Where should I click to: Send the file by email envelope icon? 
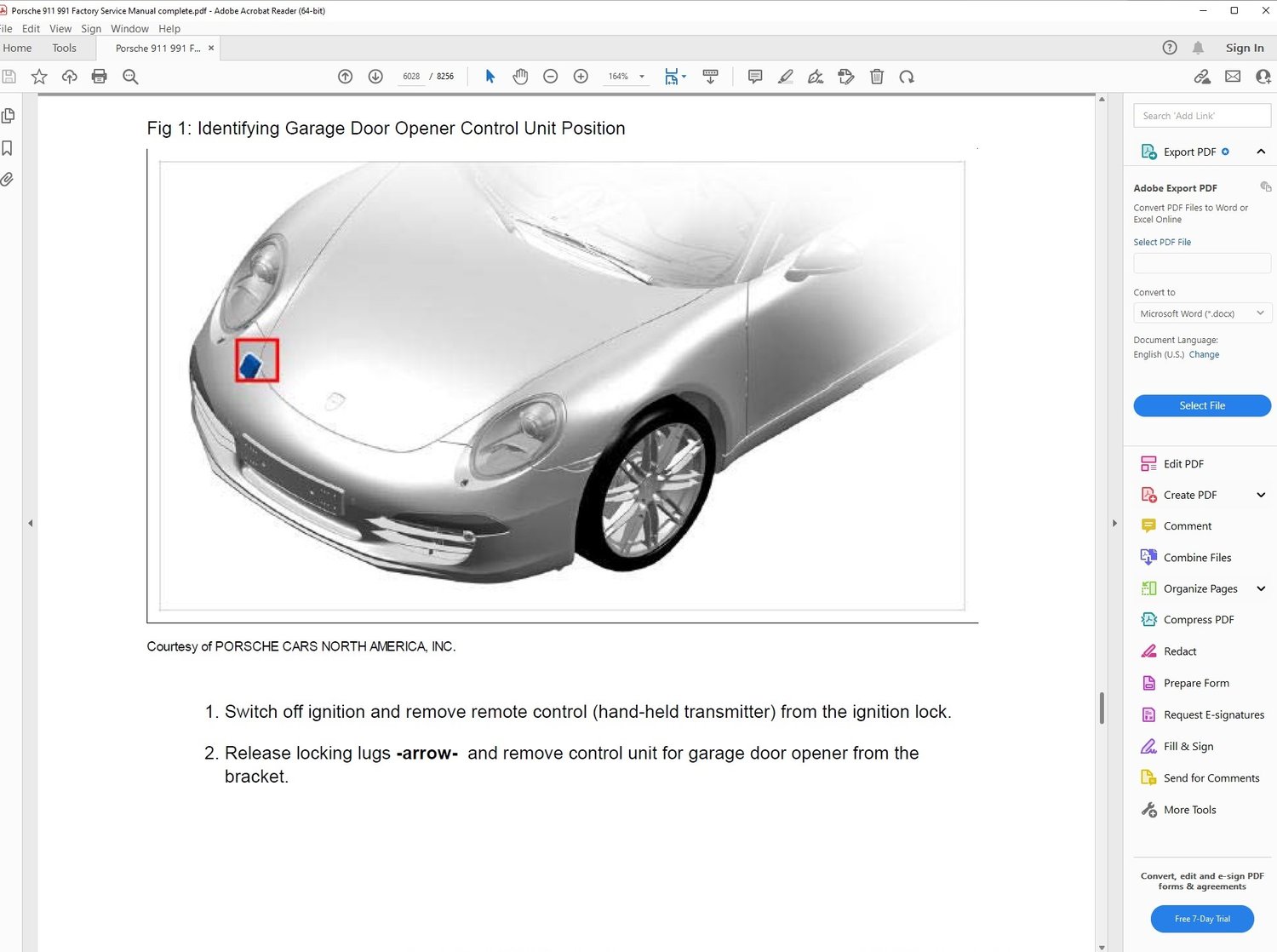[x=1233, y=77]
